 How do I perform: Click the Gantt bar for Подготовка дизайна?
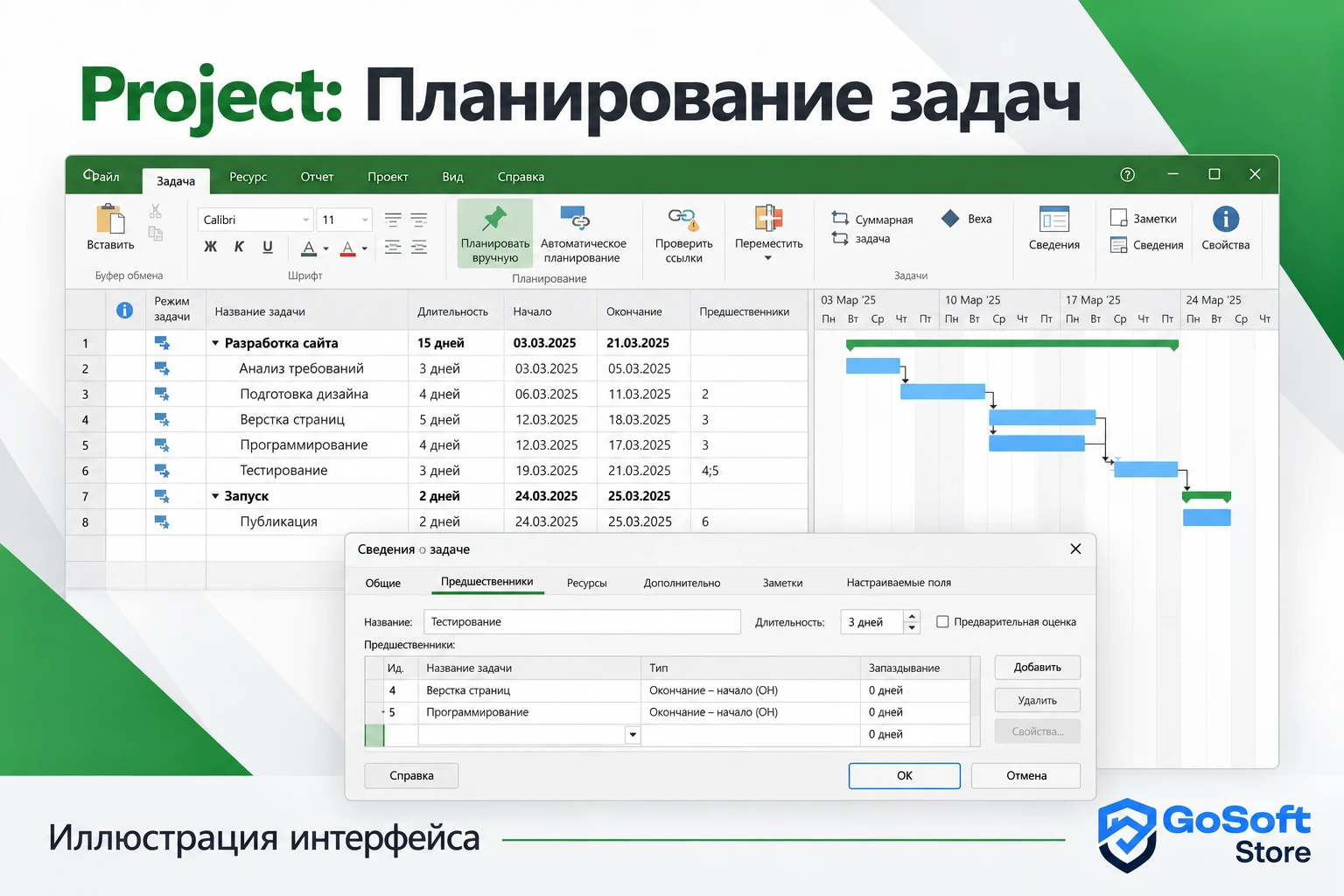pos(942,391)
